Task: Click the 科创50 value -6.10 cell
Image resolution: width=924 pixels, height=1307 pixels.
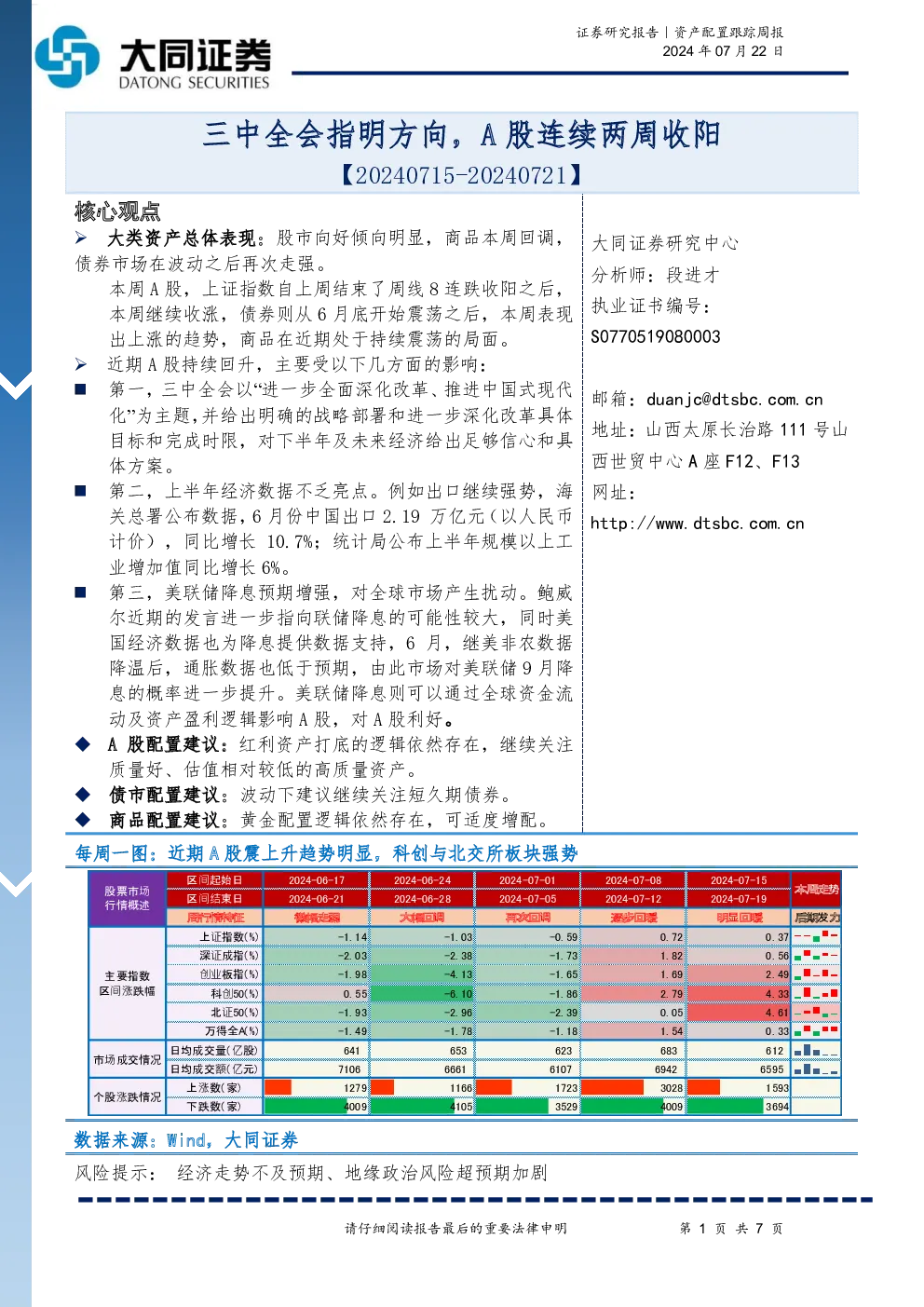Action: (422, 994)
